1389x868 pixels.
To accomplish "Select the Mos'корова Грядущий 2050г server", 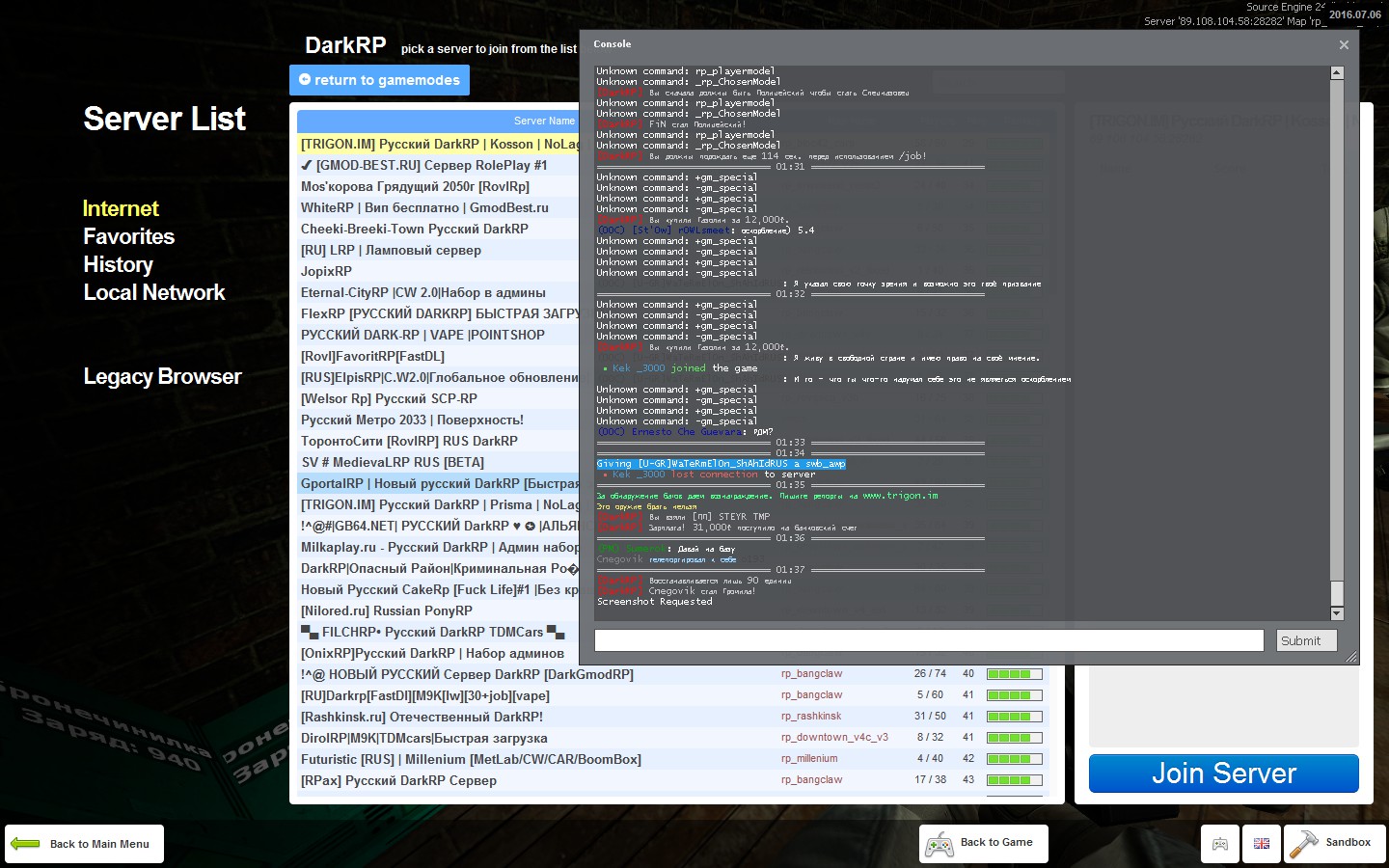I will (x=439, y=186).
